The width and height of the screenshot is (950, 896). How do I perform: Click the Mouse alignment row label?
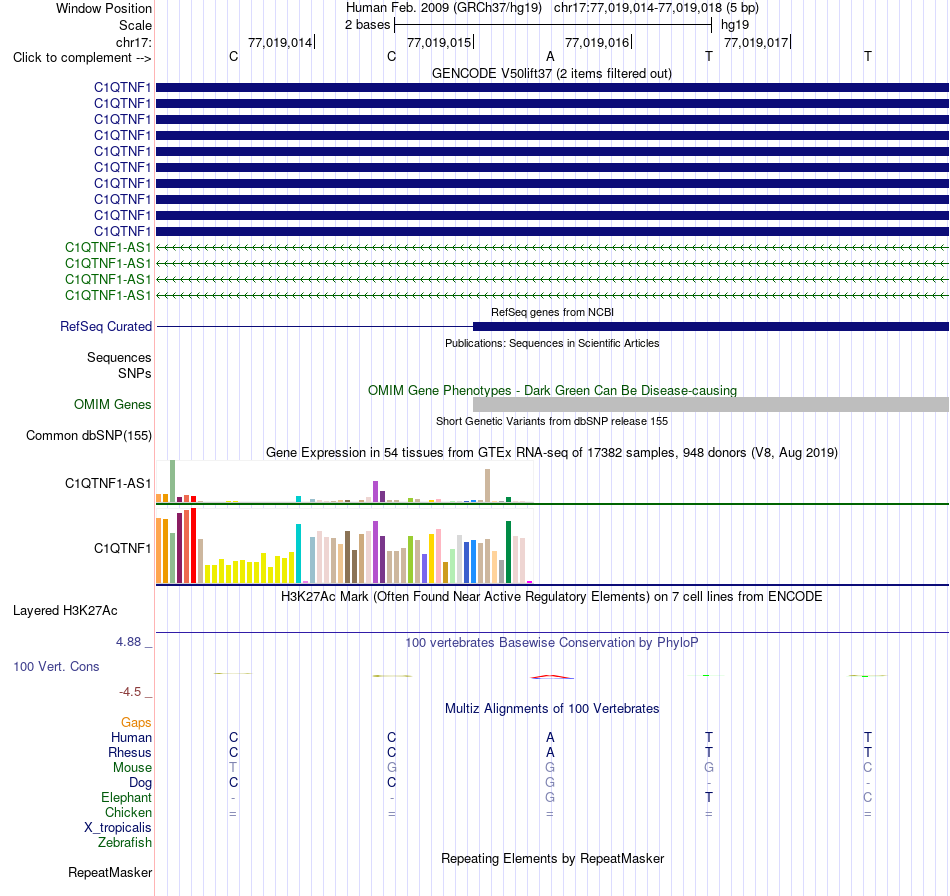132,768
